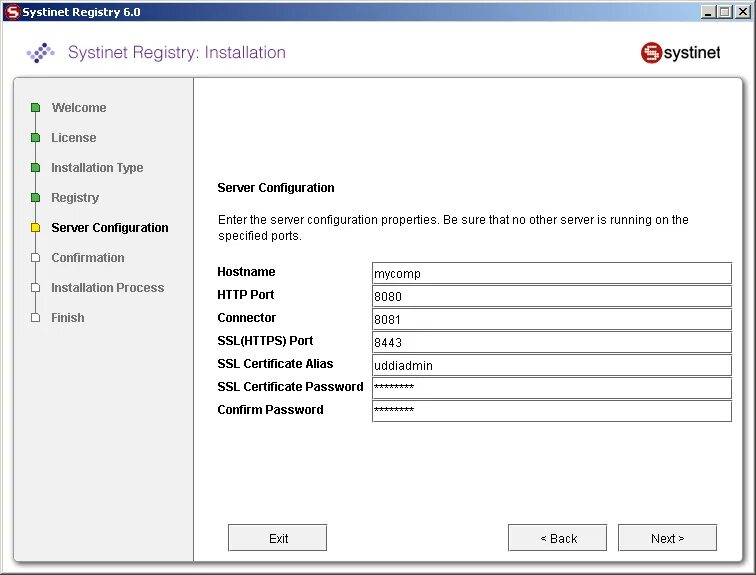Select the Registry step in sidebar
The image size is (756, 575).
(x=75, y=198)
